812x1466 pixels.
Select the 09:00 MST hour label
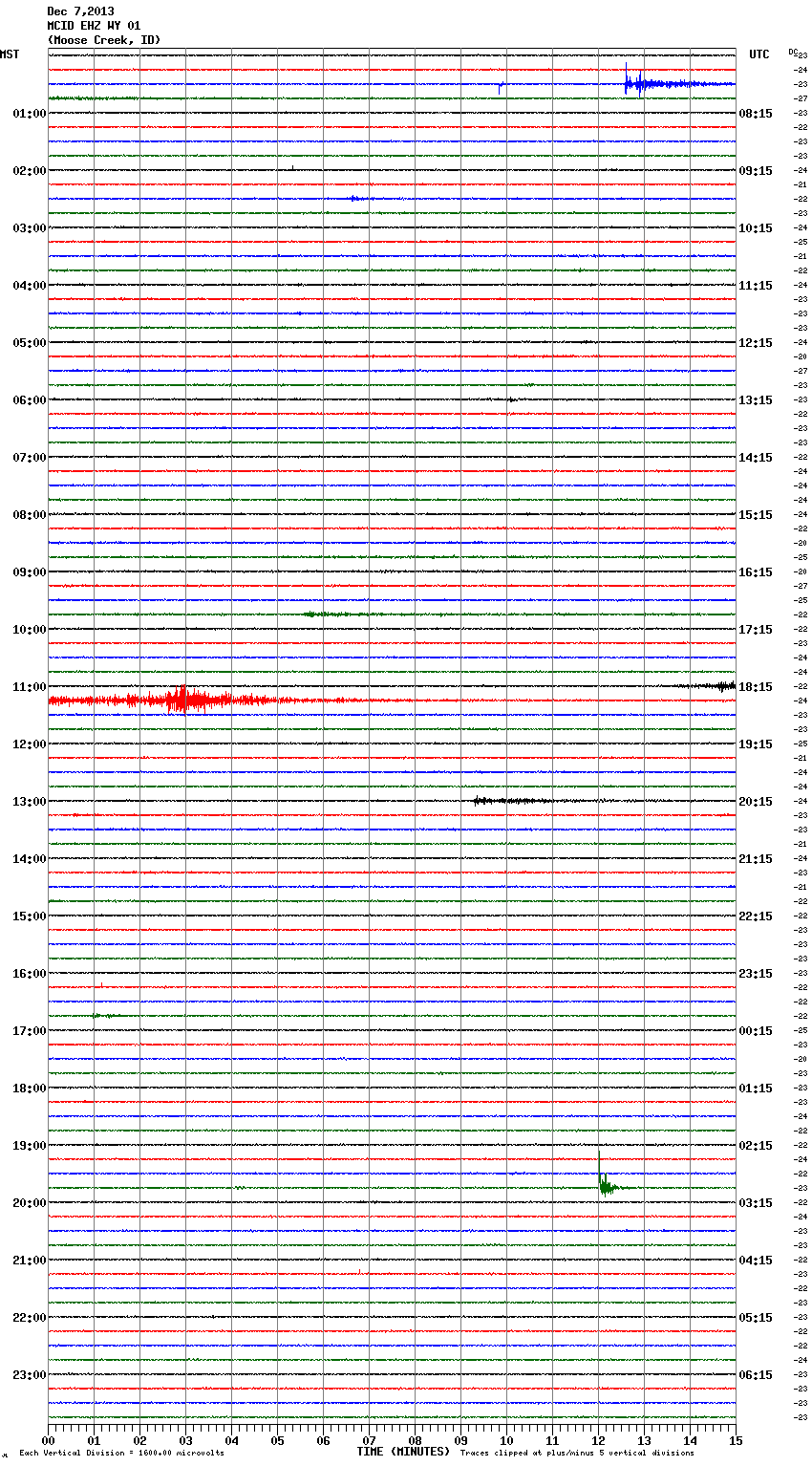pos(30,572)
